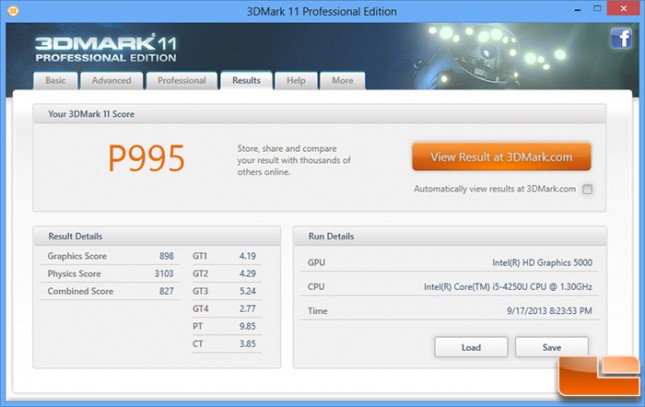Go to the More tab
The image size is (645, 407).
pos(343,81)
